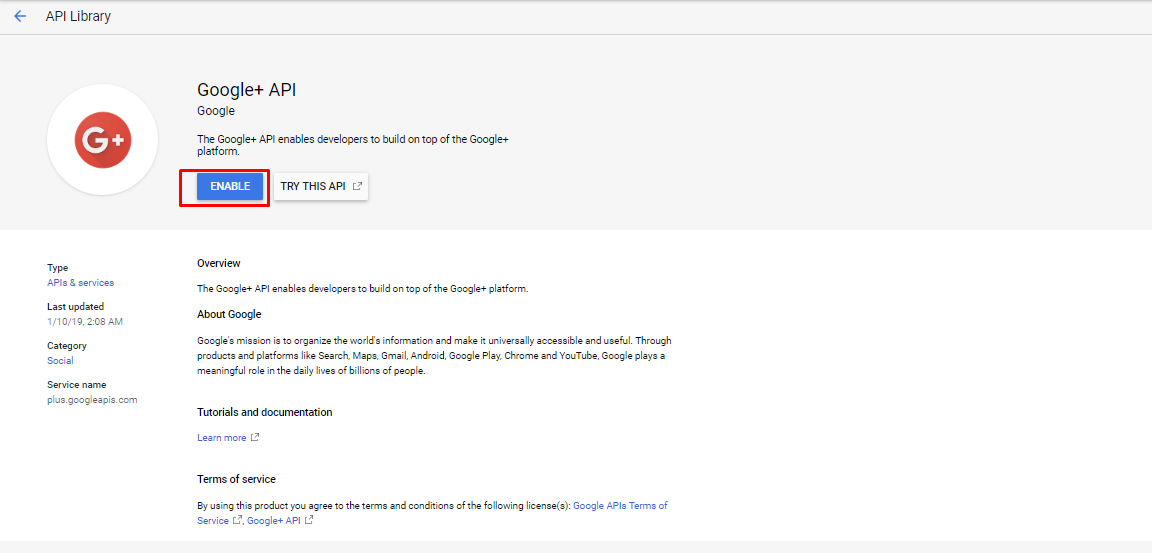Click the Google+ logo icon
This screenshot has width=1152, height=553.
[103, 140]
